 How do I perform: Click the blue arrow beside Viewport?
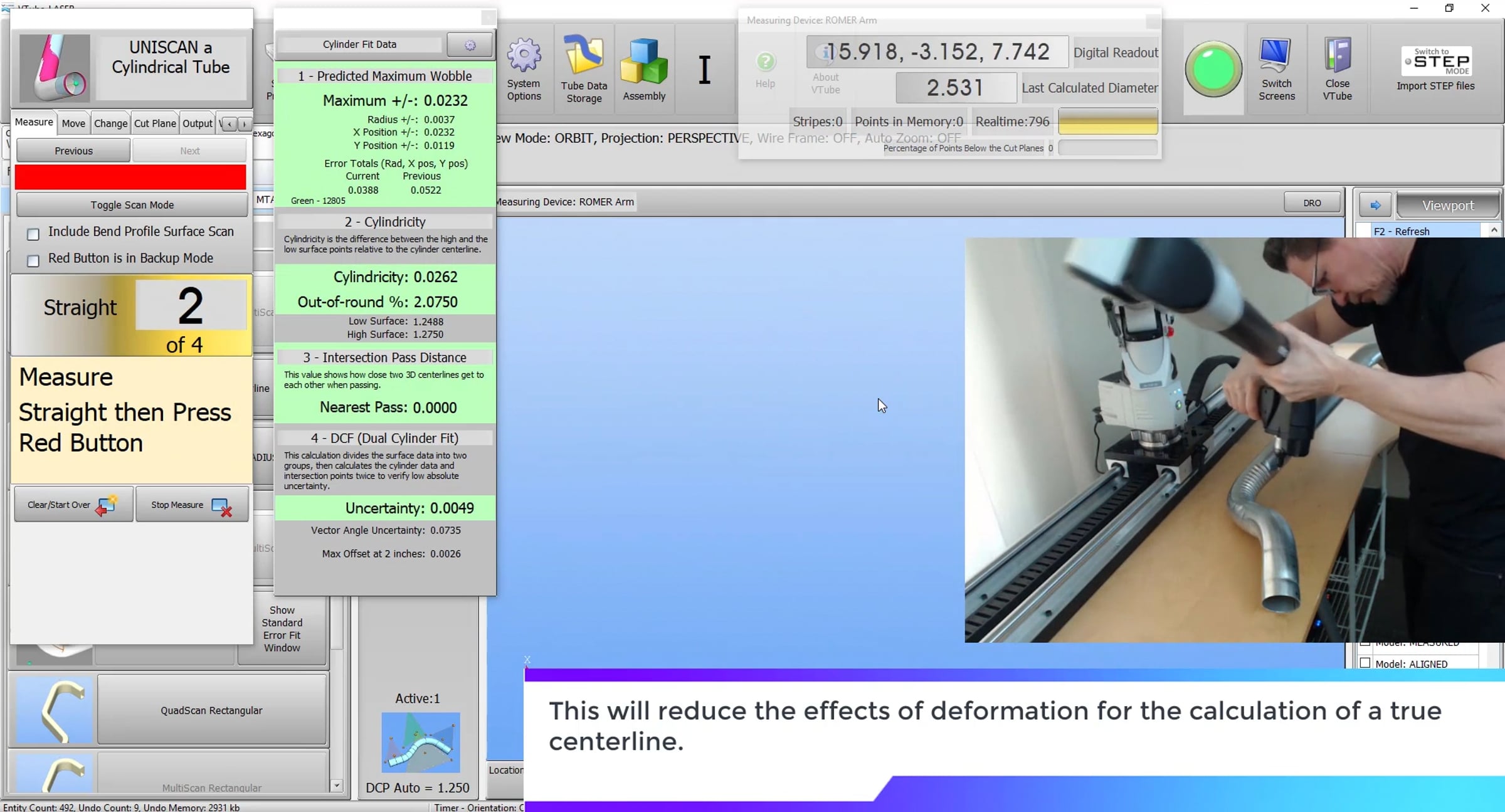[x=1375, y=205]
